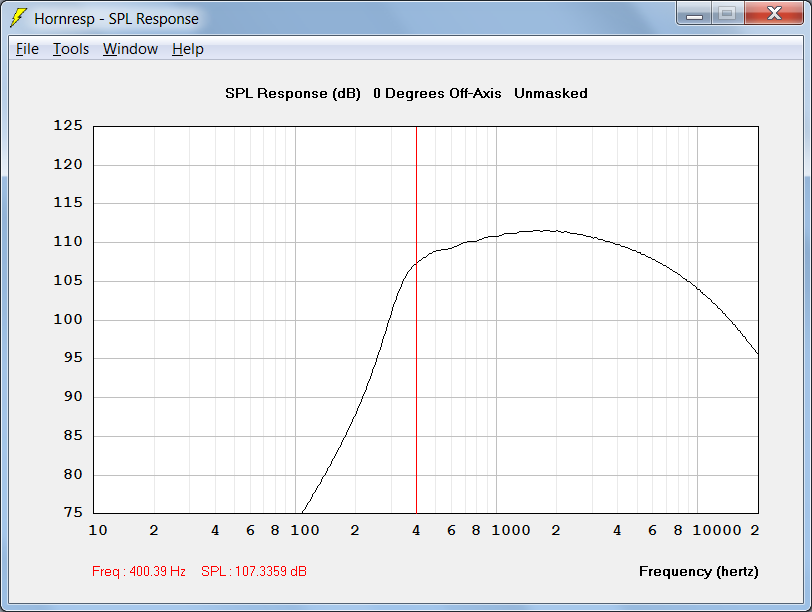Viewport: 812px width, 612px height.
Task: Click the Freq : 400.39 Hz readout
Action: (139, 571)
